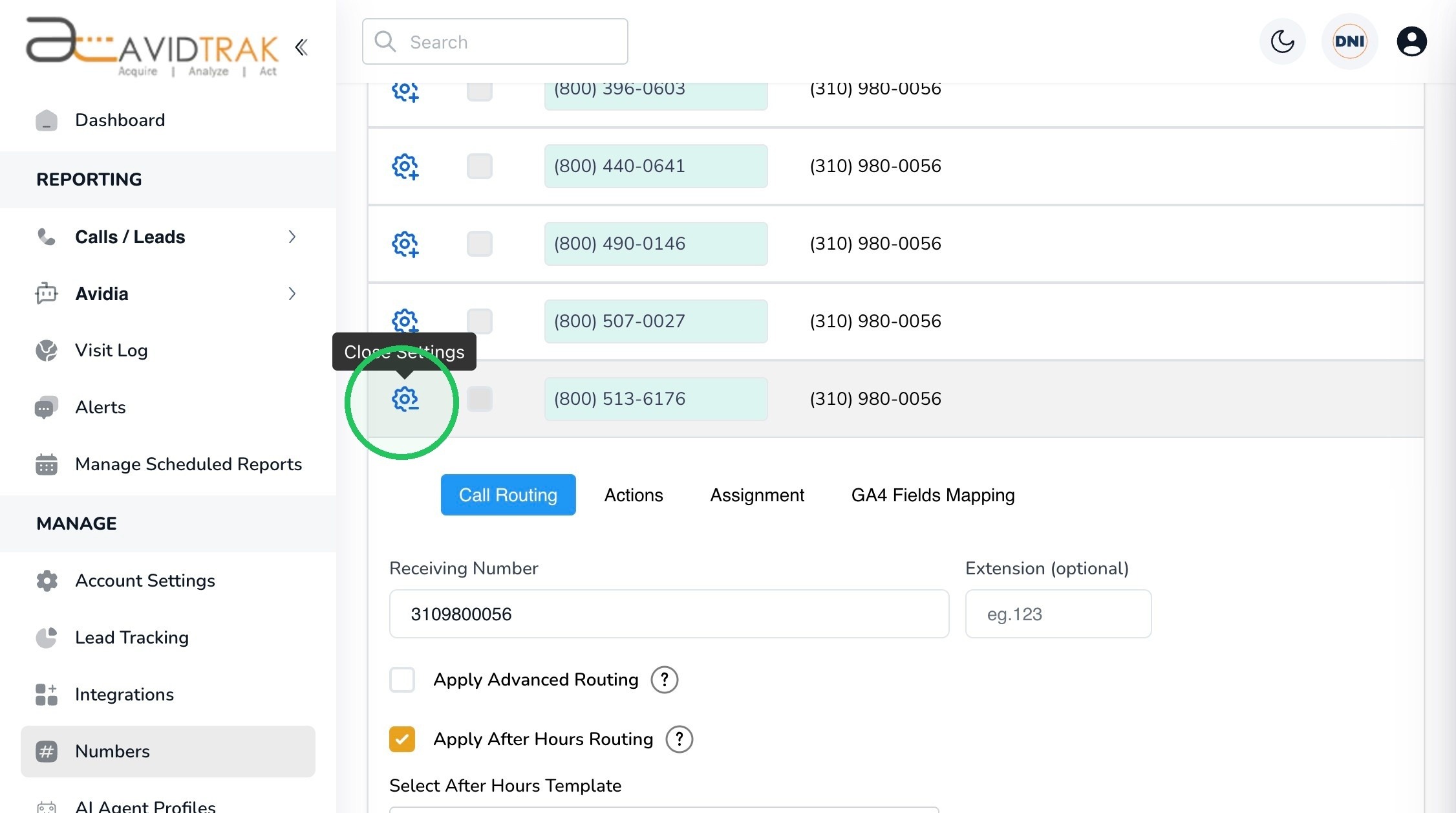
Task: Click the Alerts chat bubble icon
Action: (47, 407)
